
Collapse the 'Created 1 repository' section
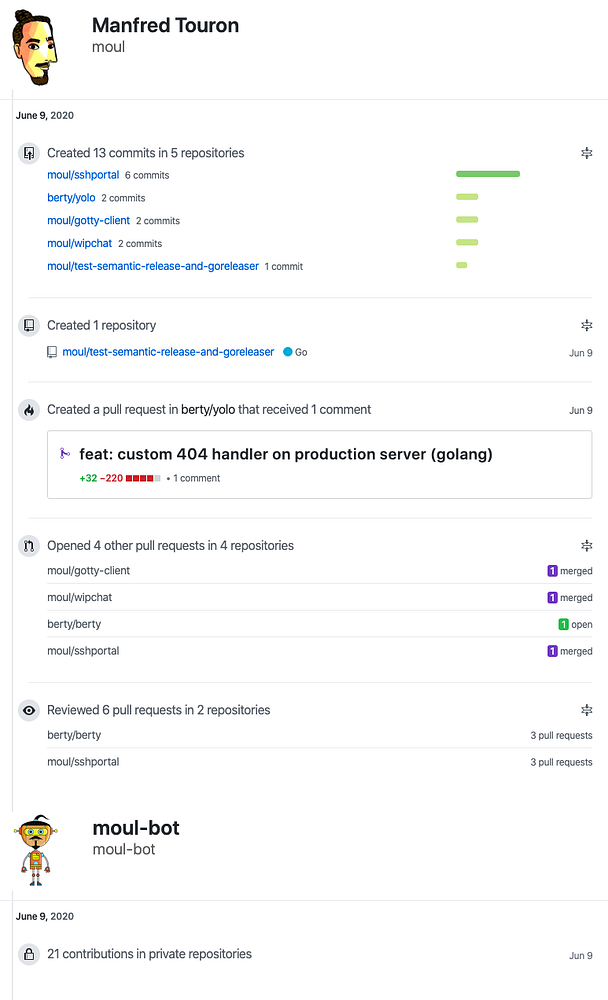(587, 325)
